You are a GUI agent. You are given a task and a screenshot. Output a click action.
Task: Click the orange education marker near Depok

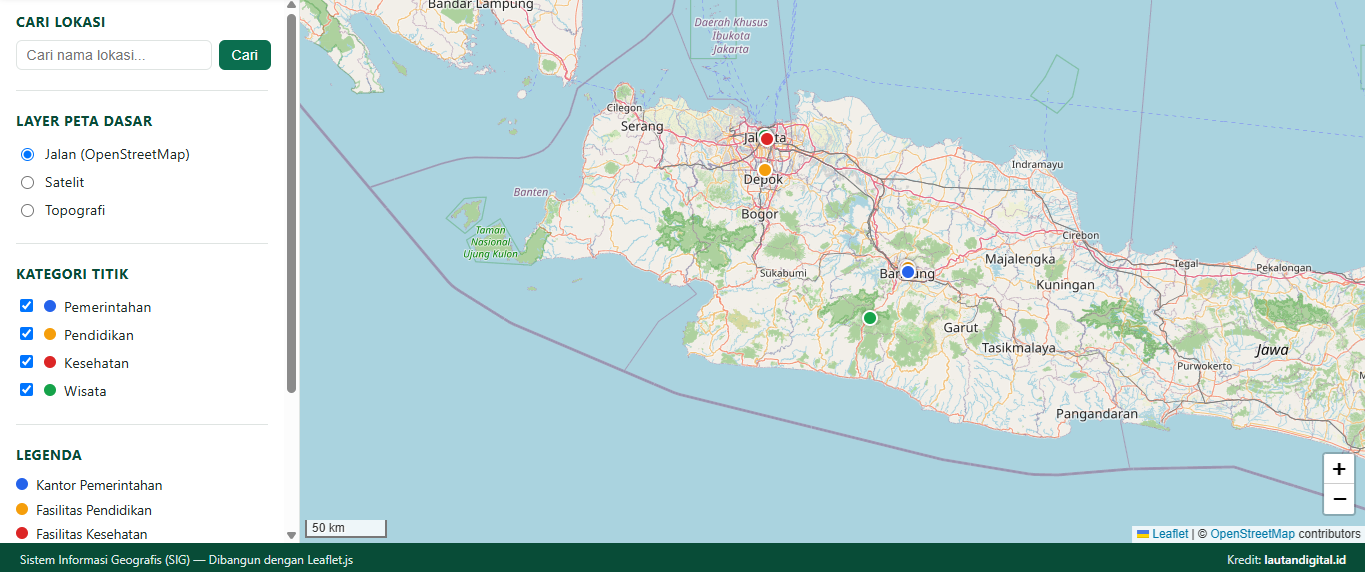[x=765, y=170]
